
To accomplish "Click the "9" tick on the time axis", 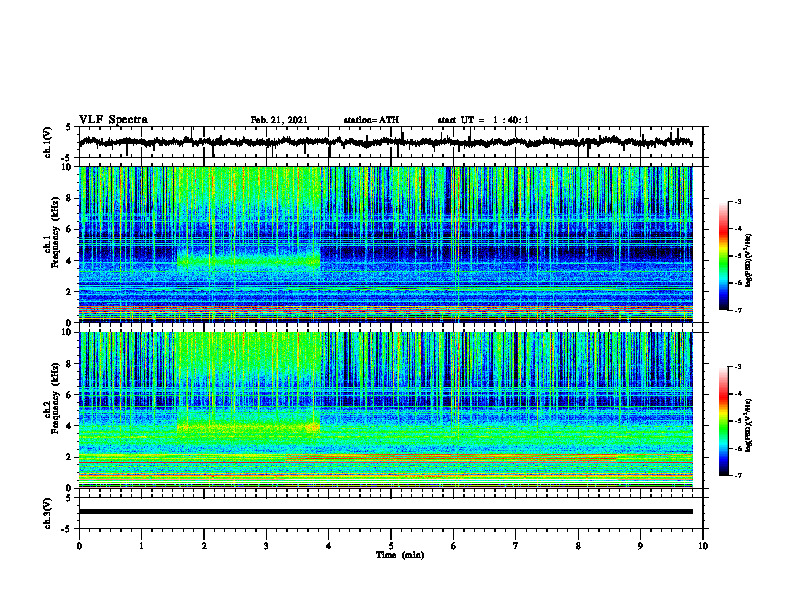I will click(640, 546).
